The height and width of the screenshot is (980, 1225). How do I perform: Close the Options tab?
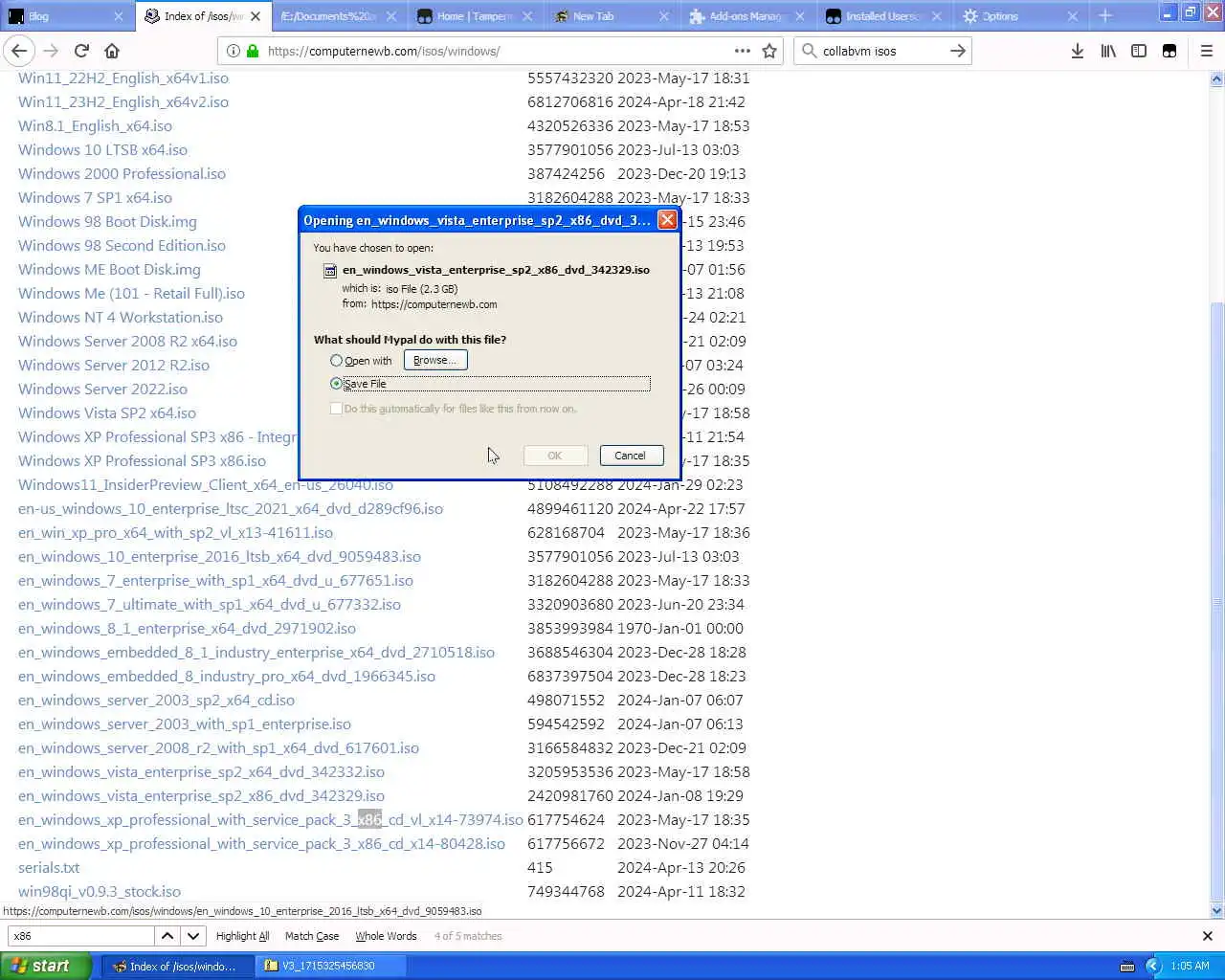click(1072, 16)
